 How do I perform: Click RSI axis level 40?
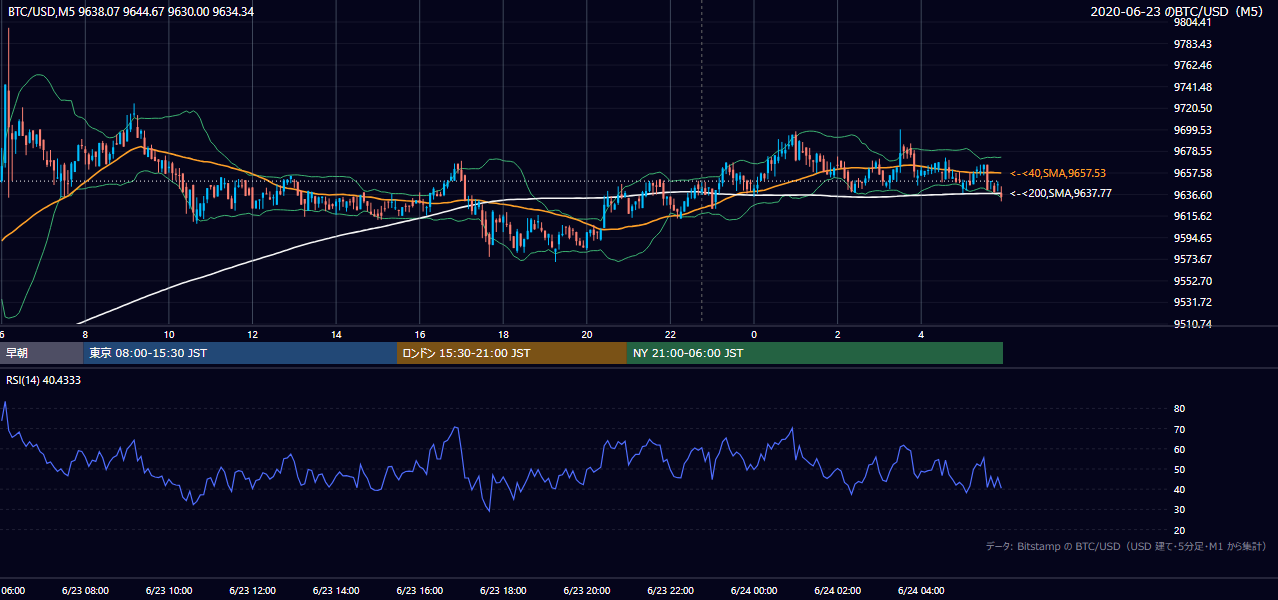point(1180,489)
